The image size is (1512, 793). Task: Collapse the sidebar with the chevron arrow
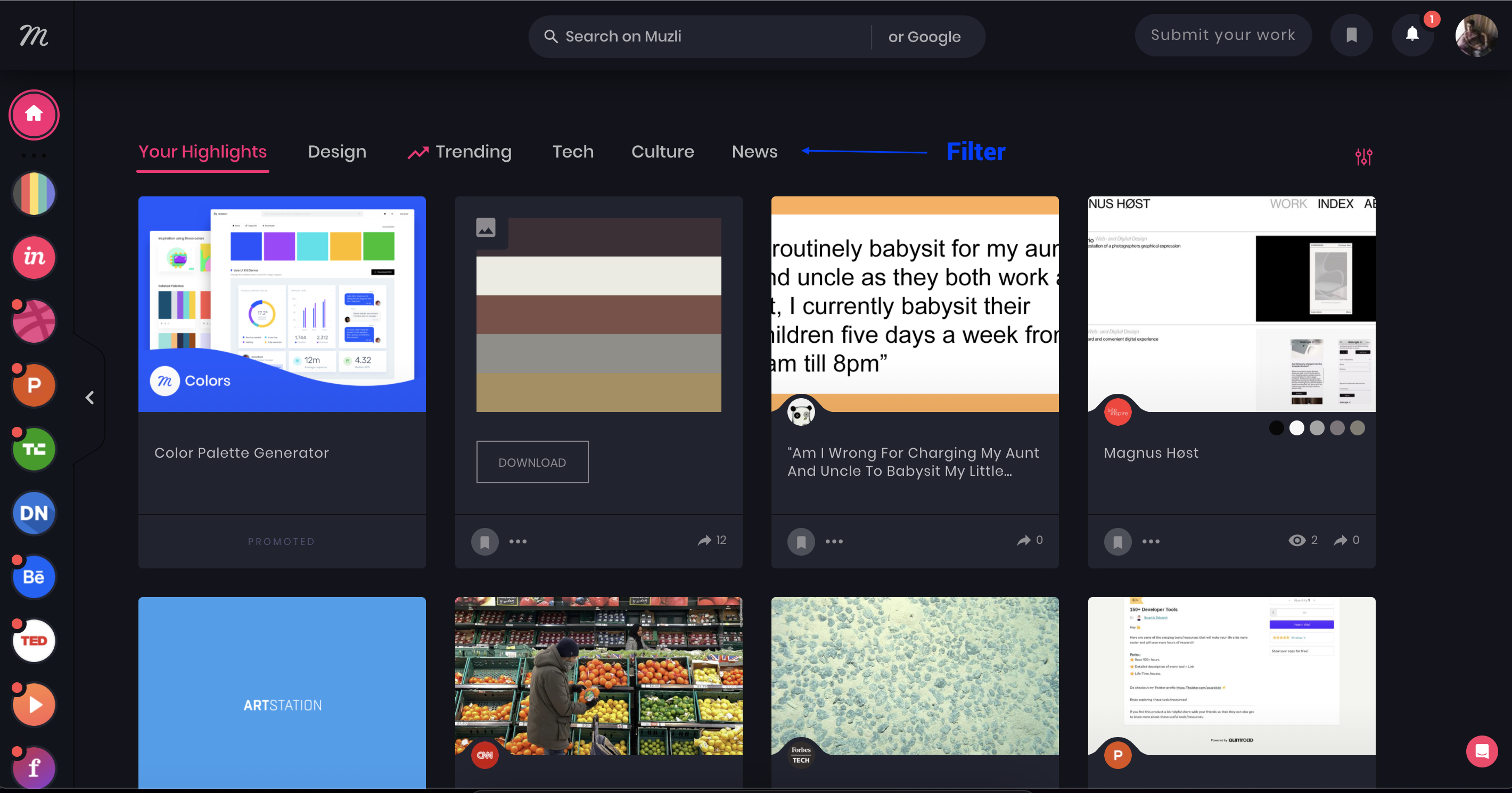90,398
